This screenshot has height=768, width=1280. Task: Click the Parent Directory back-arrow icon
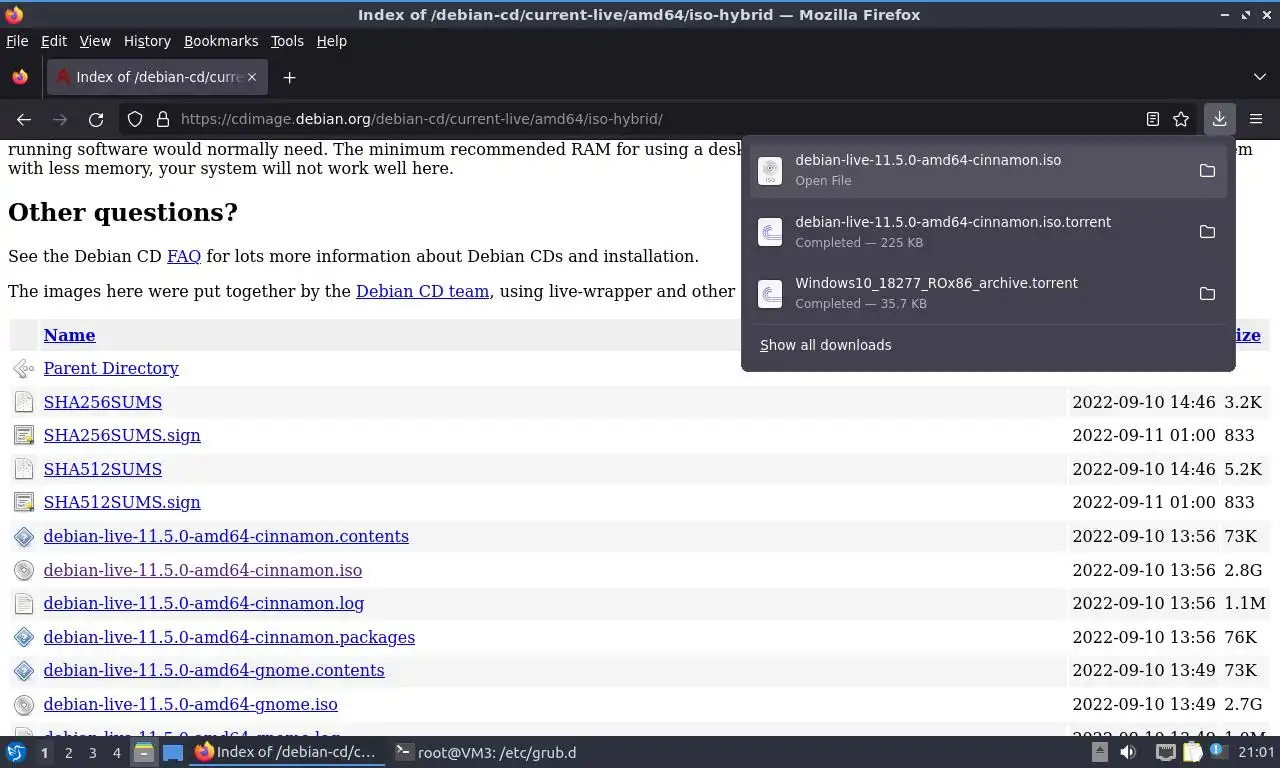[24, 369]
